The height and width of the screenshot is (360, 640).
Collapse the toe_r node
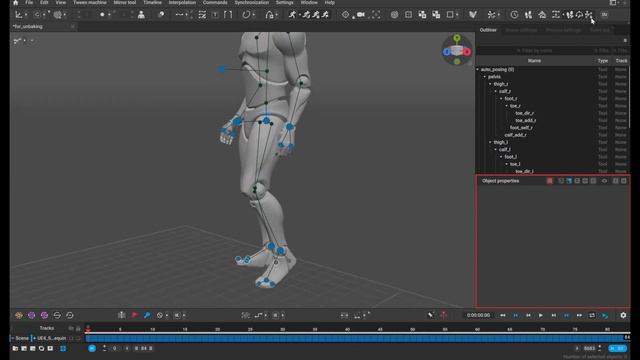[x=507, y=106]
